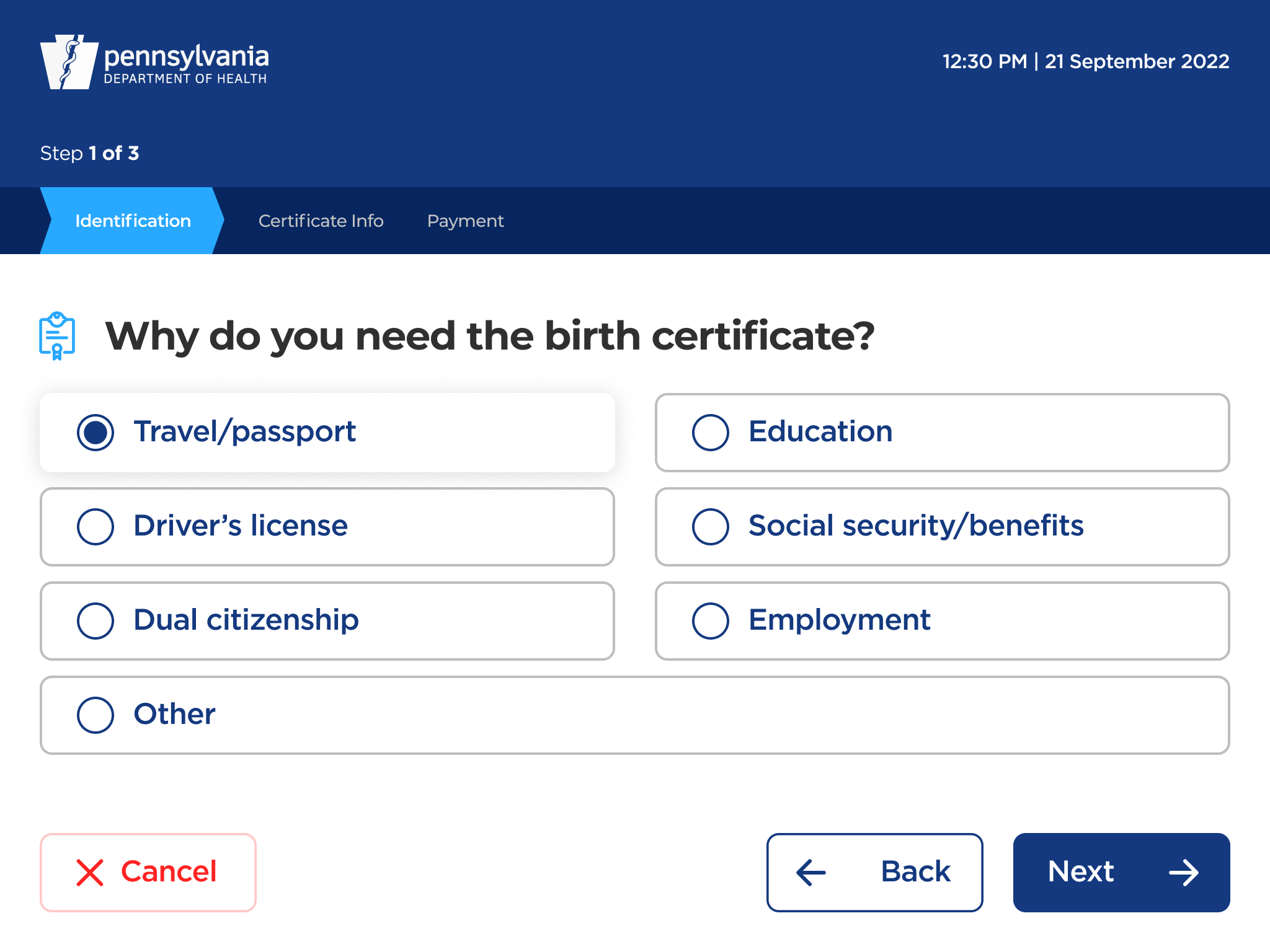Screen dimensions: 1270x952
Task: Click the right arrow on Next
Action: (x=1183, y=873)
